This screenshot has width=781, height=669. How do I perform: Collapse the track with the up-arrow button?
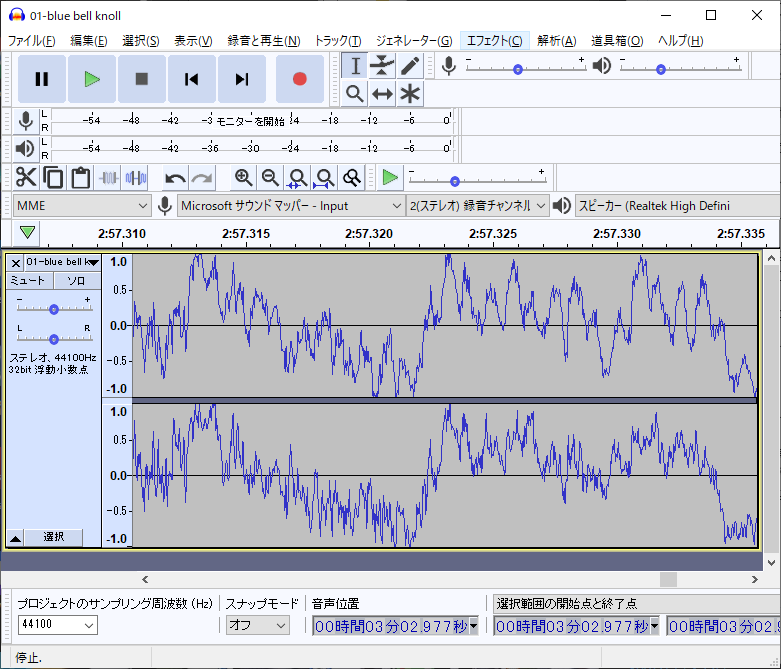click(15, 538)
